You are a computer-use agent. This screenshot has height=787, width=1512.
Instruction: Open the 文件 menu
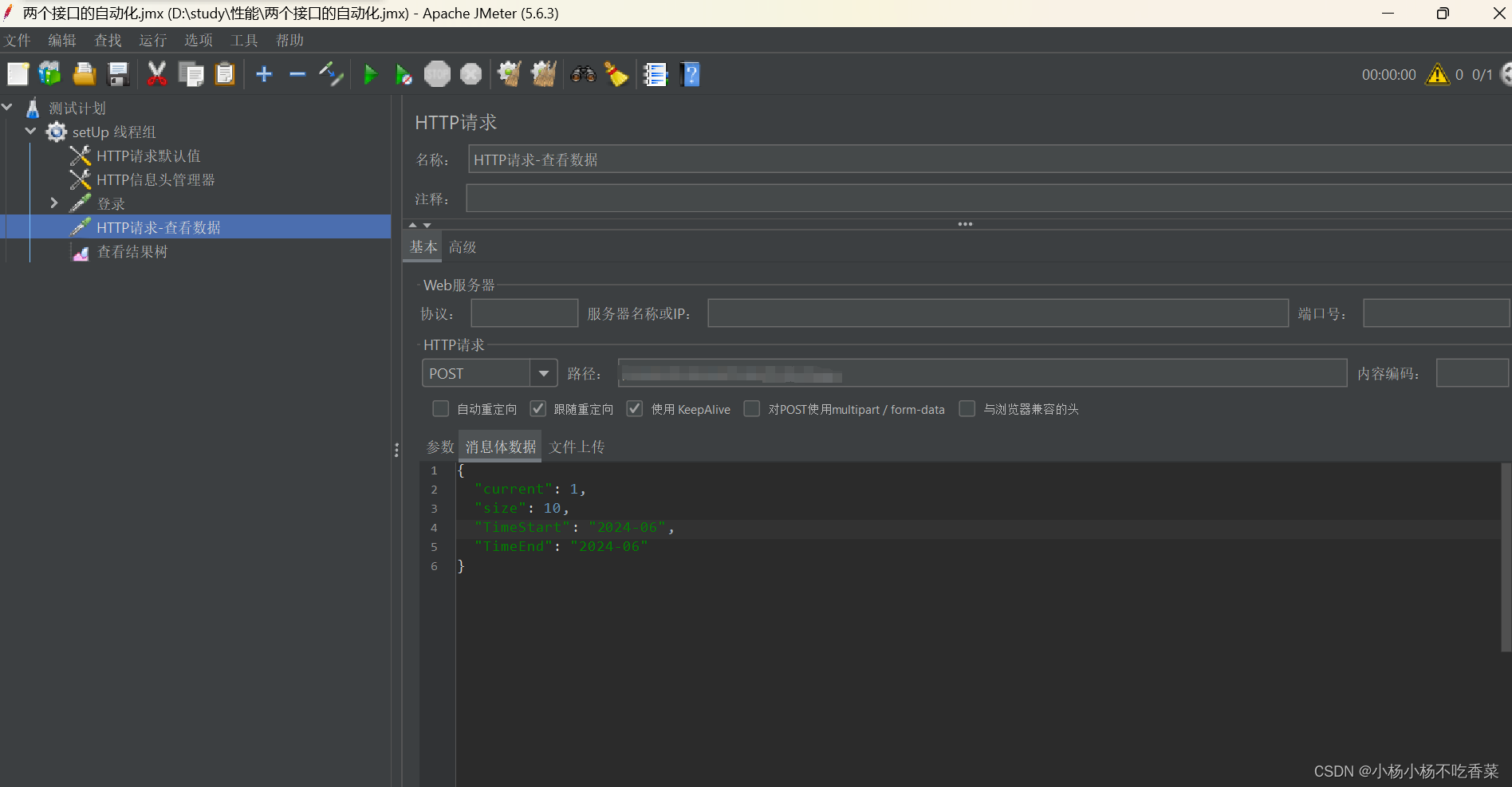17,40
